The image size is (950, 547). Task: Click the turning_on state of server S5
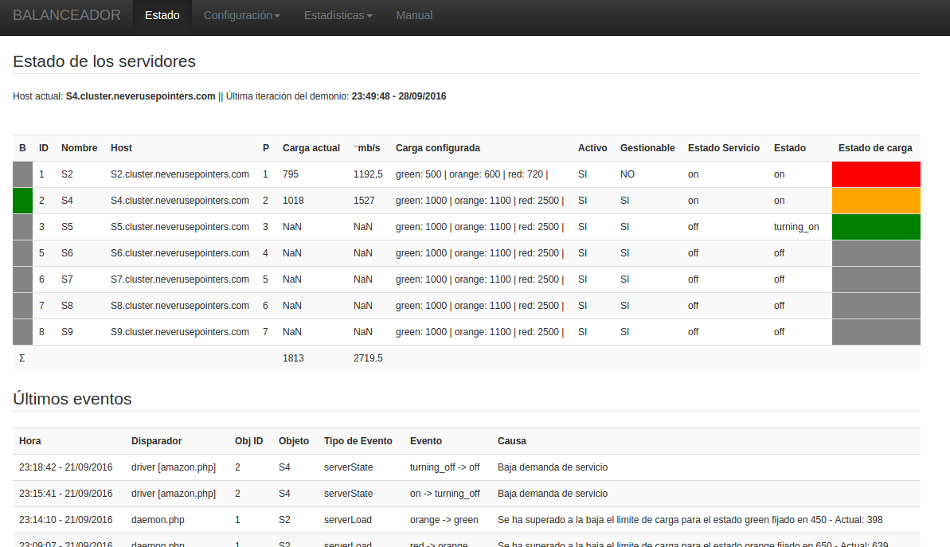pos(796,227)
